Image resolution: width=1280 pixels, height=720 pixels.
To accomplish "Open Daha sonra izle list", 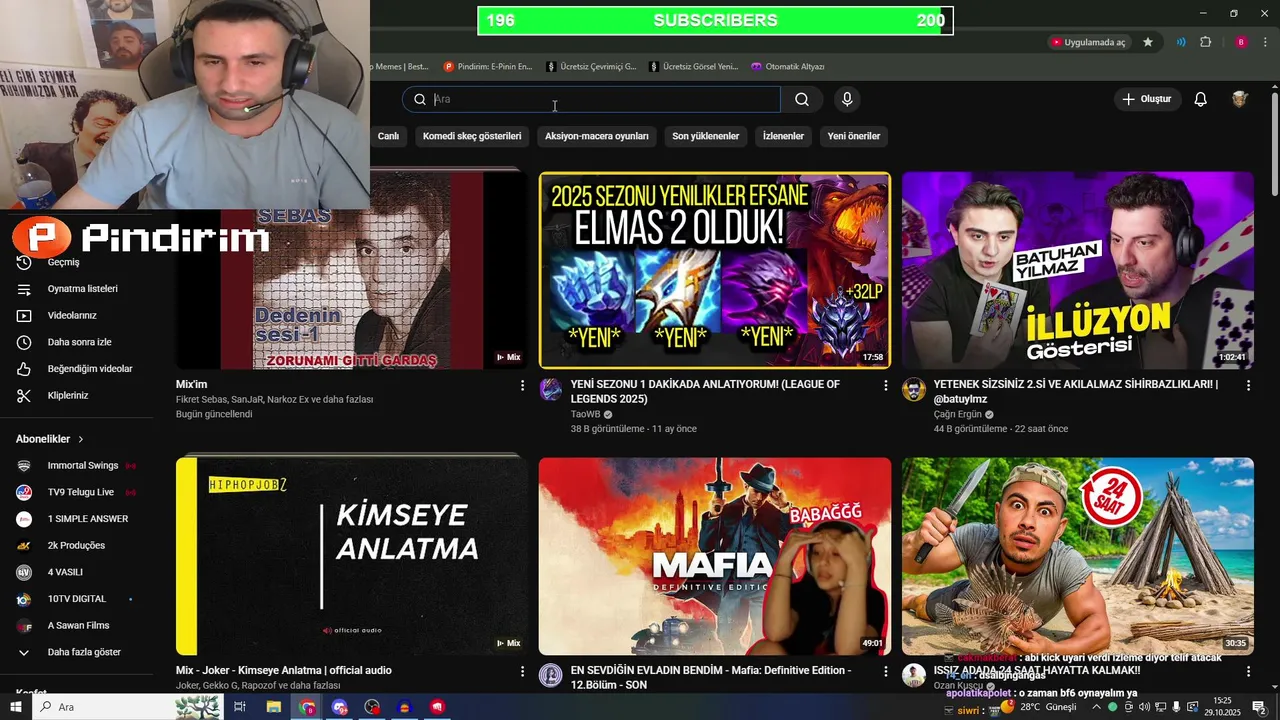I will coord(80,342).
